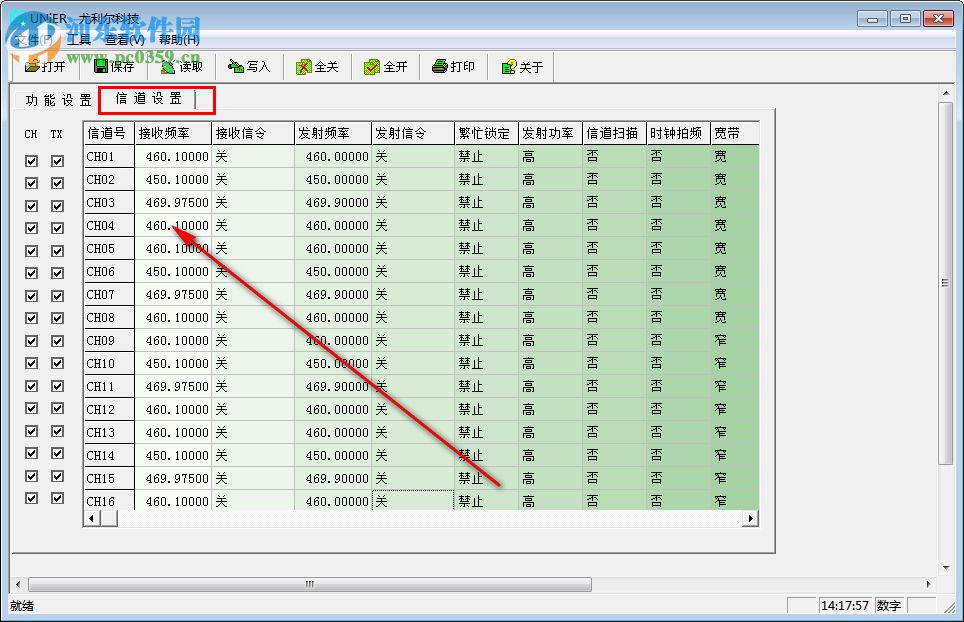The width and height of the screenshot is (964, 622).
Task: Click the 宽带 column header
Action: click(735, 133)
